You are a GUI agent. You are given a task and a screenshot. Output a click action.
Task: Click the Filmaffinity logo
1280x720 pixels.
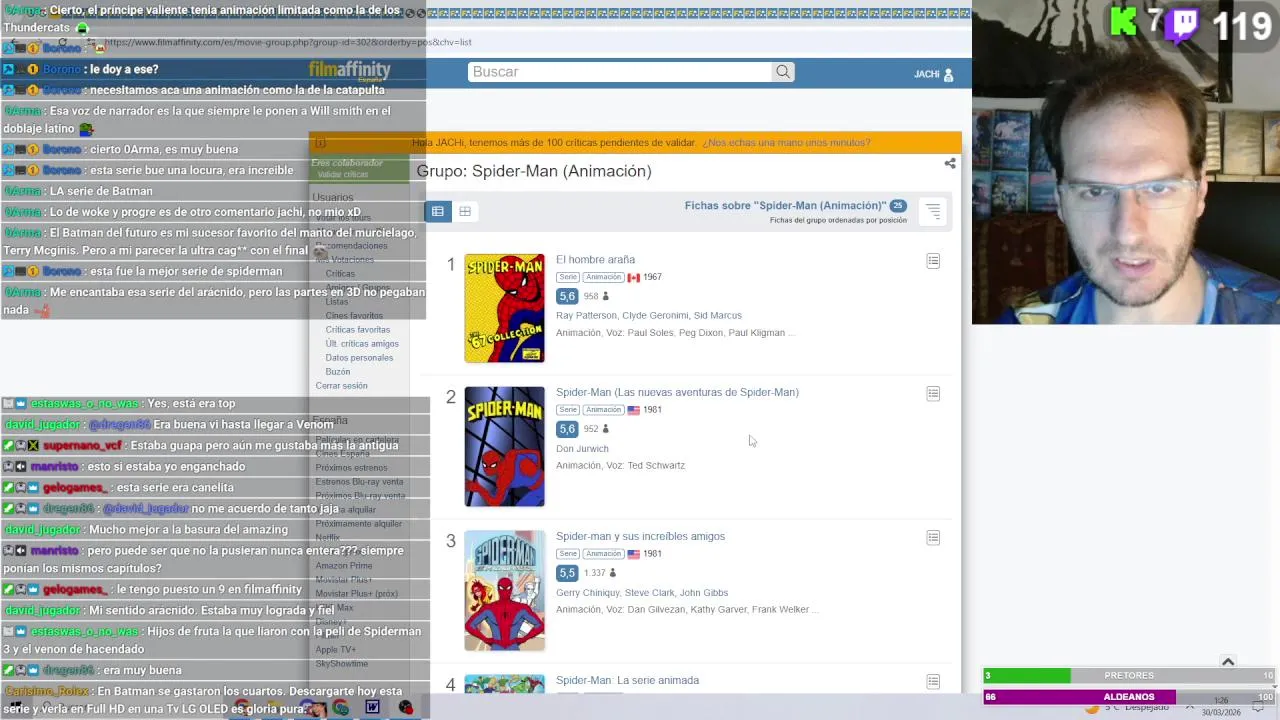(x=349, y=71)
